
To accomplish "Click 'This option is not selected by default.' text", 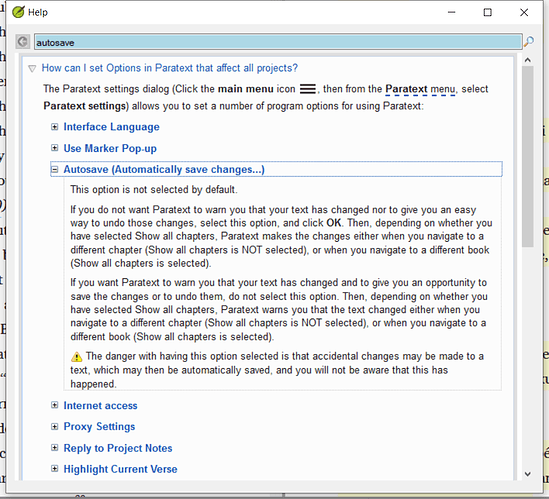I will 154,189.
